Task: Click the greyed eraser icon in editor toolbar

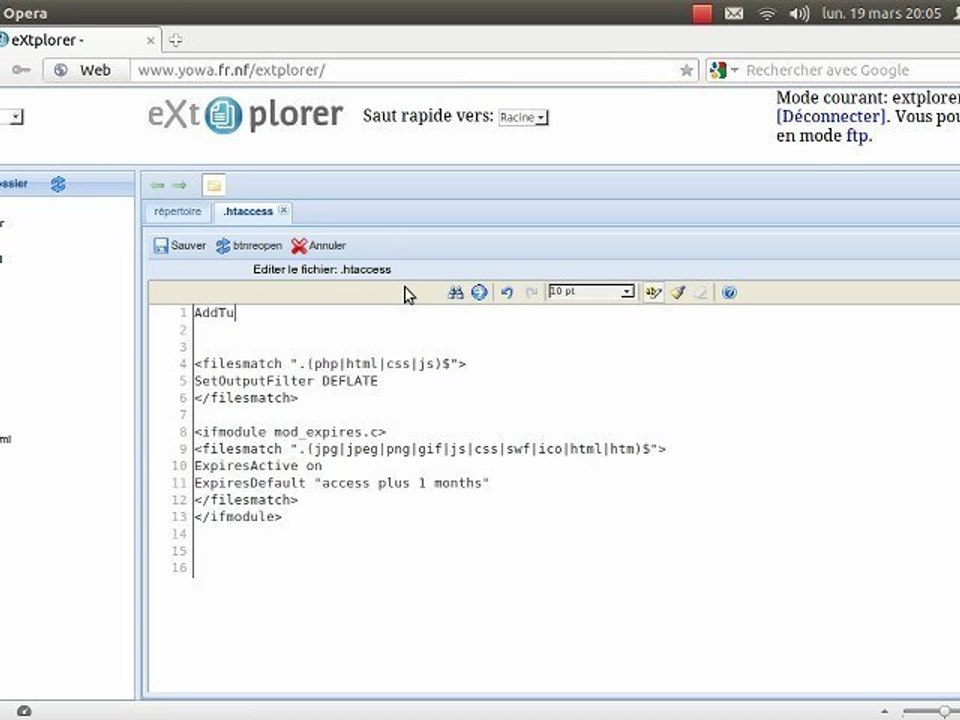Action: pyautogui.click(x=702, y=293)
